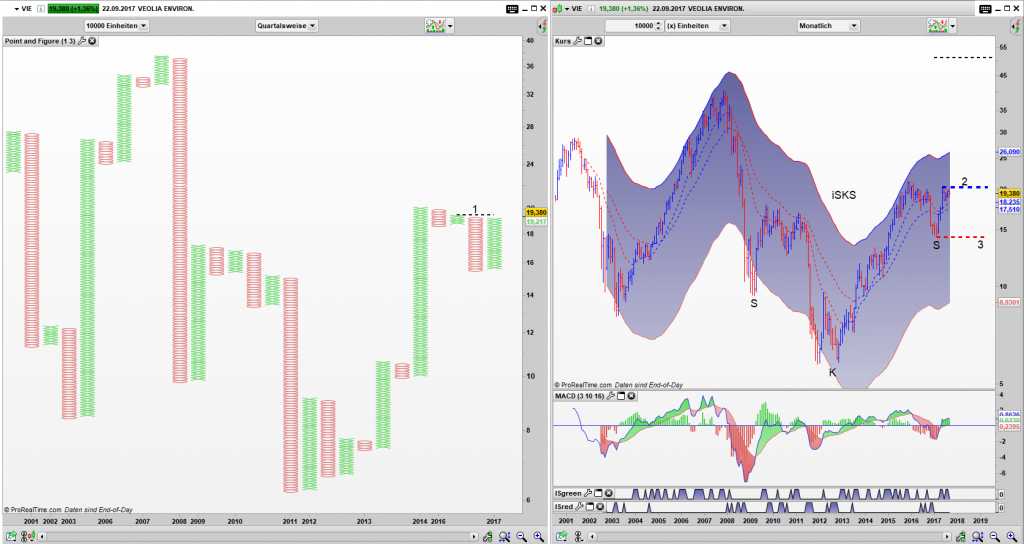Open the 10000 Einheiten dropdown

117,25
